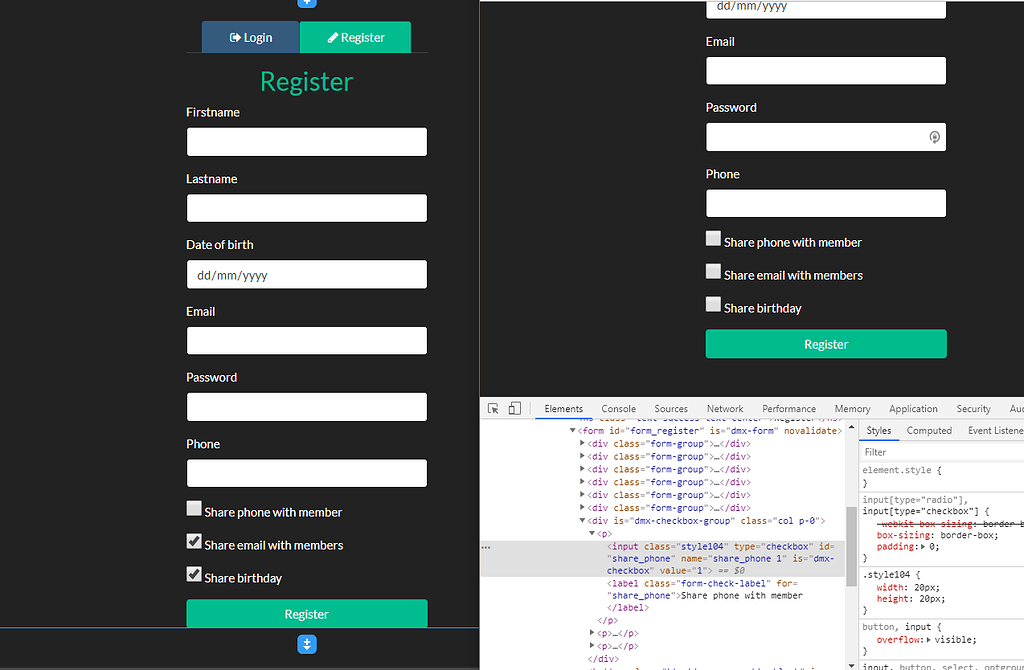Check 'Share birthday' on right form
This screenshot has width=1024, height=670.
(713, 305)
